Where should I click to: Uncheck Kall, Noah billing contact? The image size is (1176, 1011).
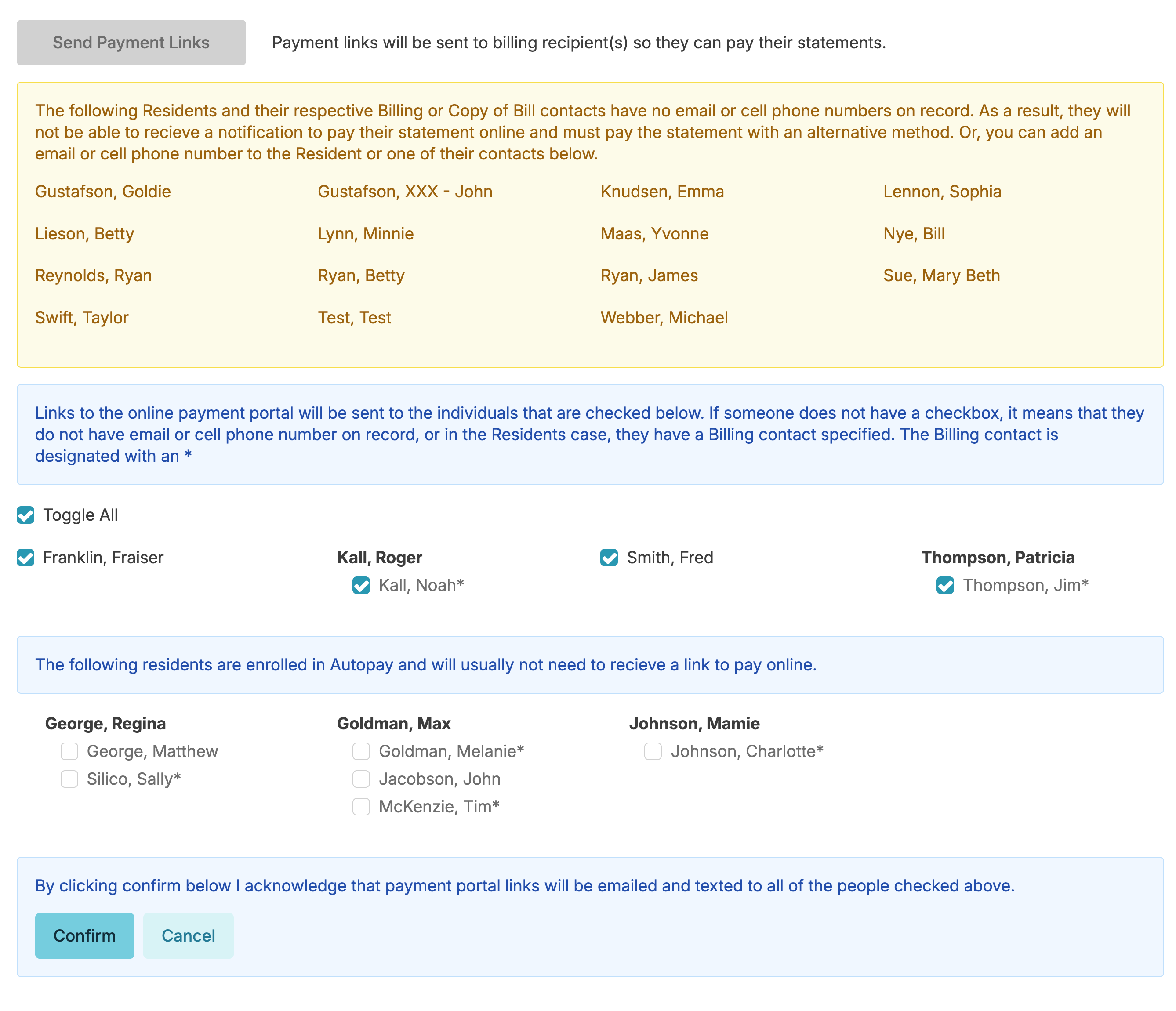[361, 586]
